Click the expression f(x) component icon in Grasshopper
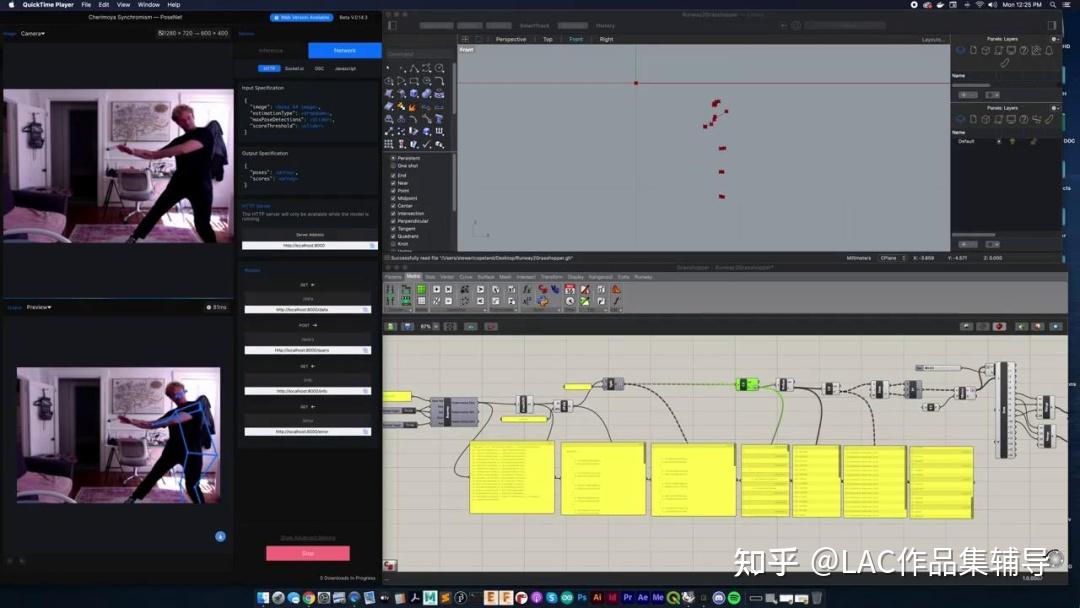This screenshot has width=1080, height=608. point(525,289)
